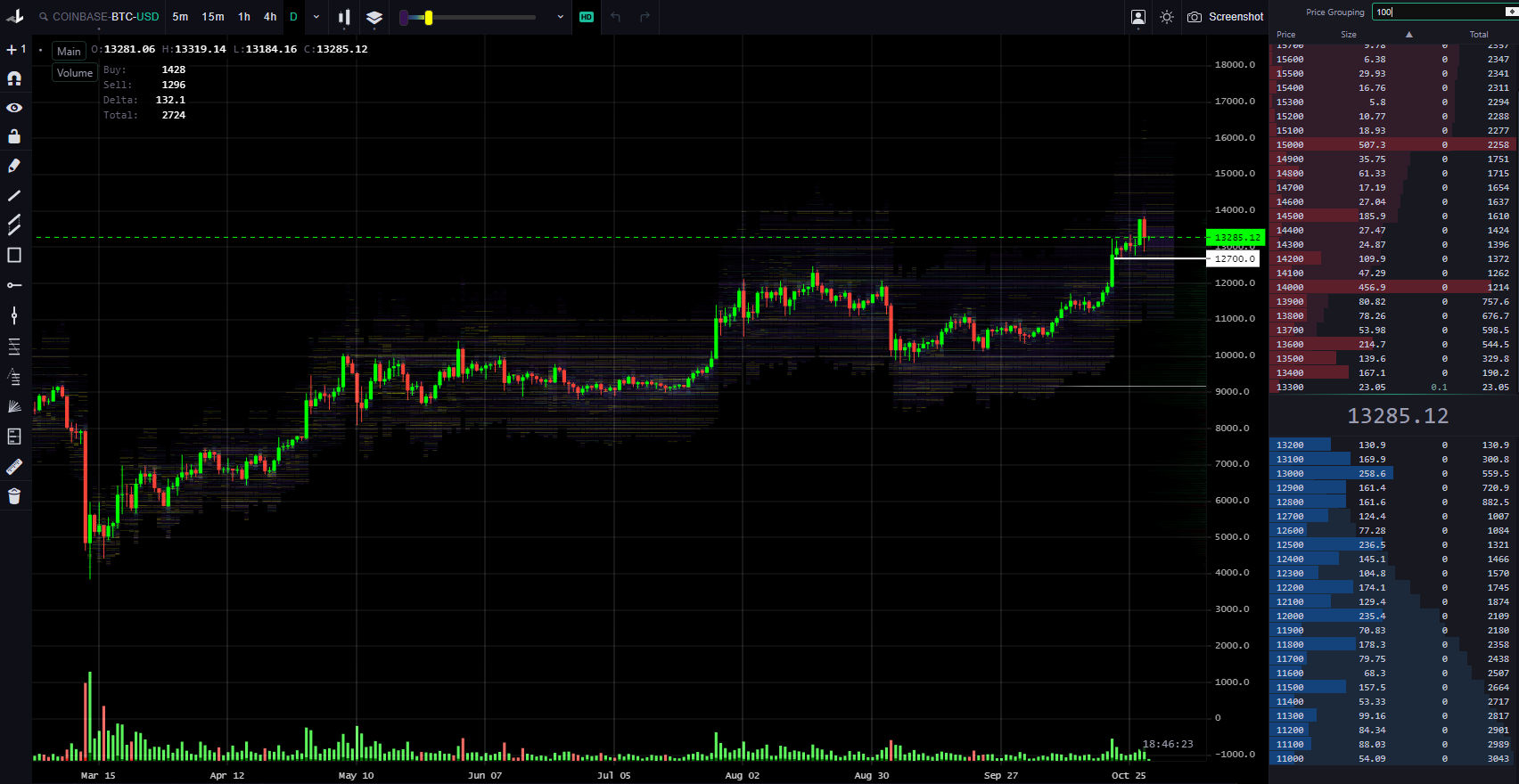
Task: Select the Volume pane tab
Action: (75, 73)
